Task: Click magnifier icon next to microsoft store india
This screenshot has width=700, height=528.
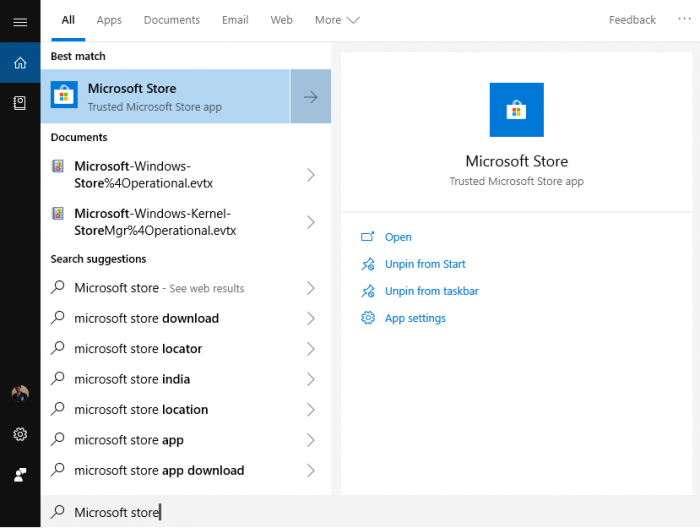Action: 58,378
